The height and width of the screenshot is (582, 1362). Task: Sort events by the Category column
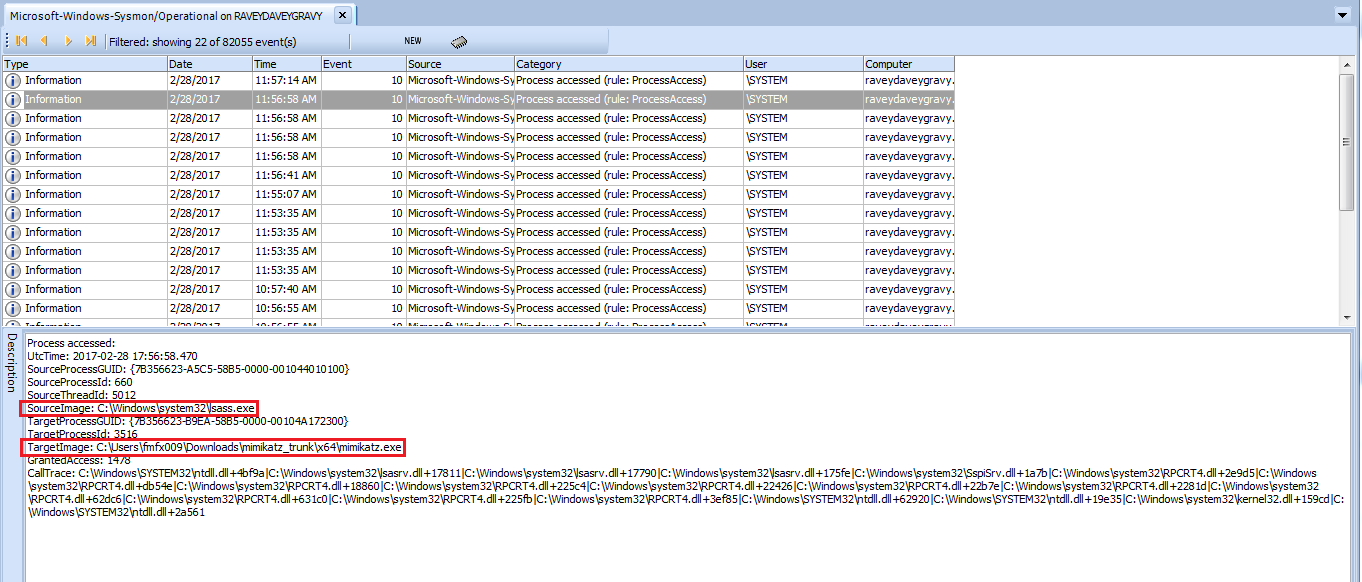(629, 64)
